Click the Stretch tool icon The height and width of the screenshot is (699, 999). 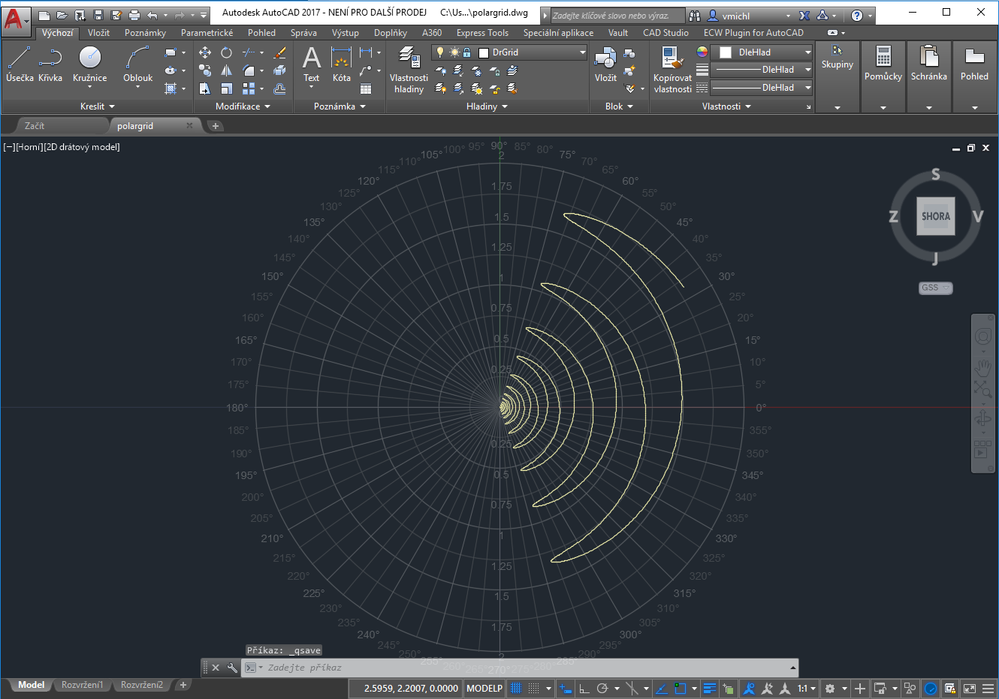pyautogui.click(x=205, y=89)
